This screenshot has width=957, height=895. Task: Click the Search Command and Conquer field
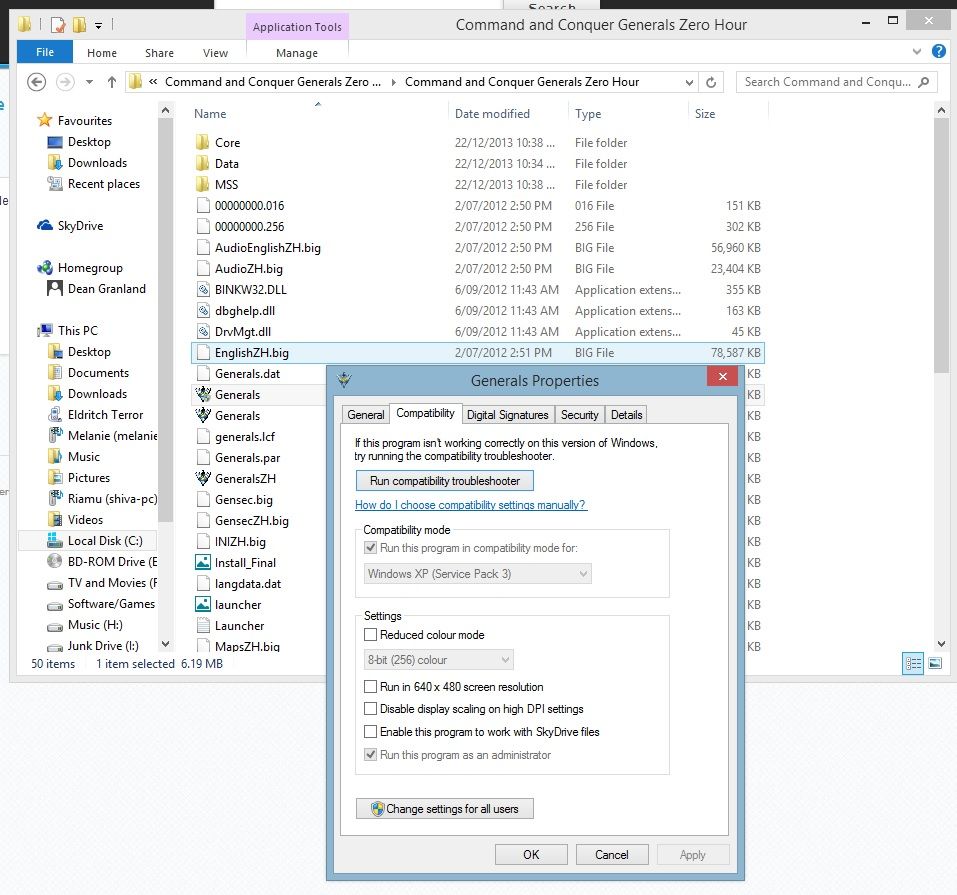(837, 82)
